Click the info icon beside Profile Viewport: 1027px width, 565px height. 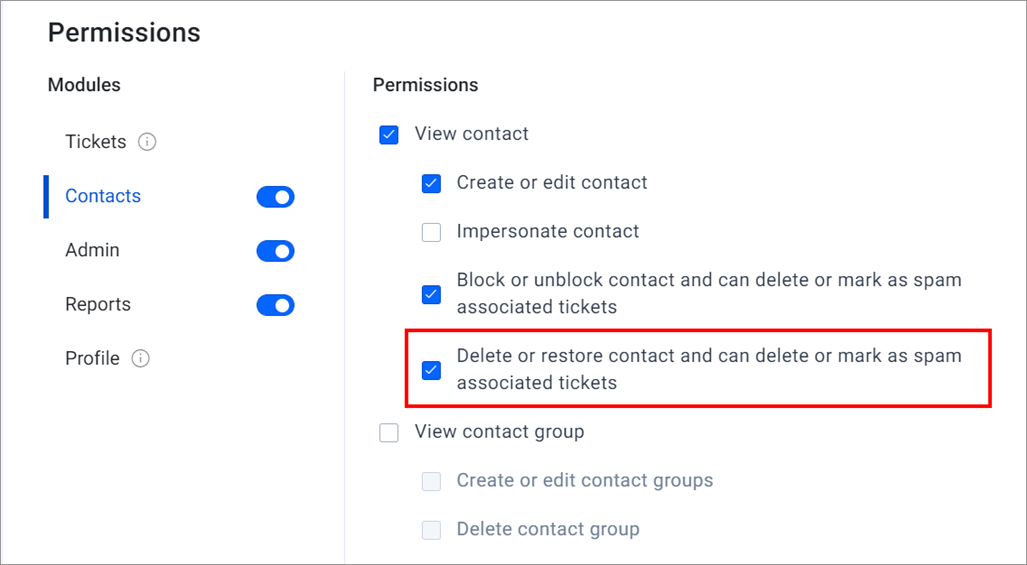click(x=140, y=359)
